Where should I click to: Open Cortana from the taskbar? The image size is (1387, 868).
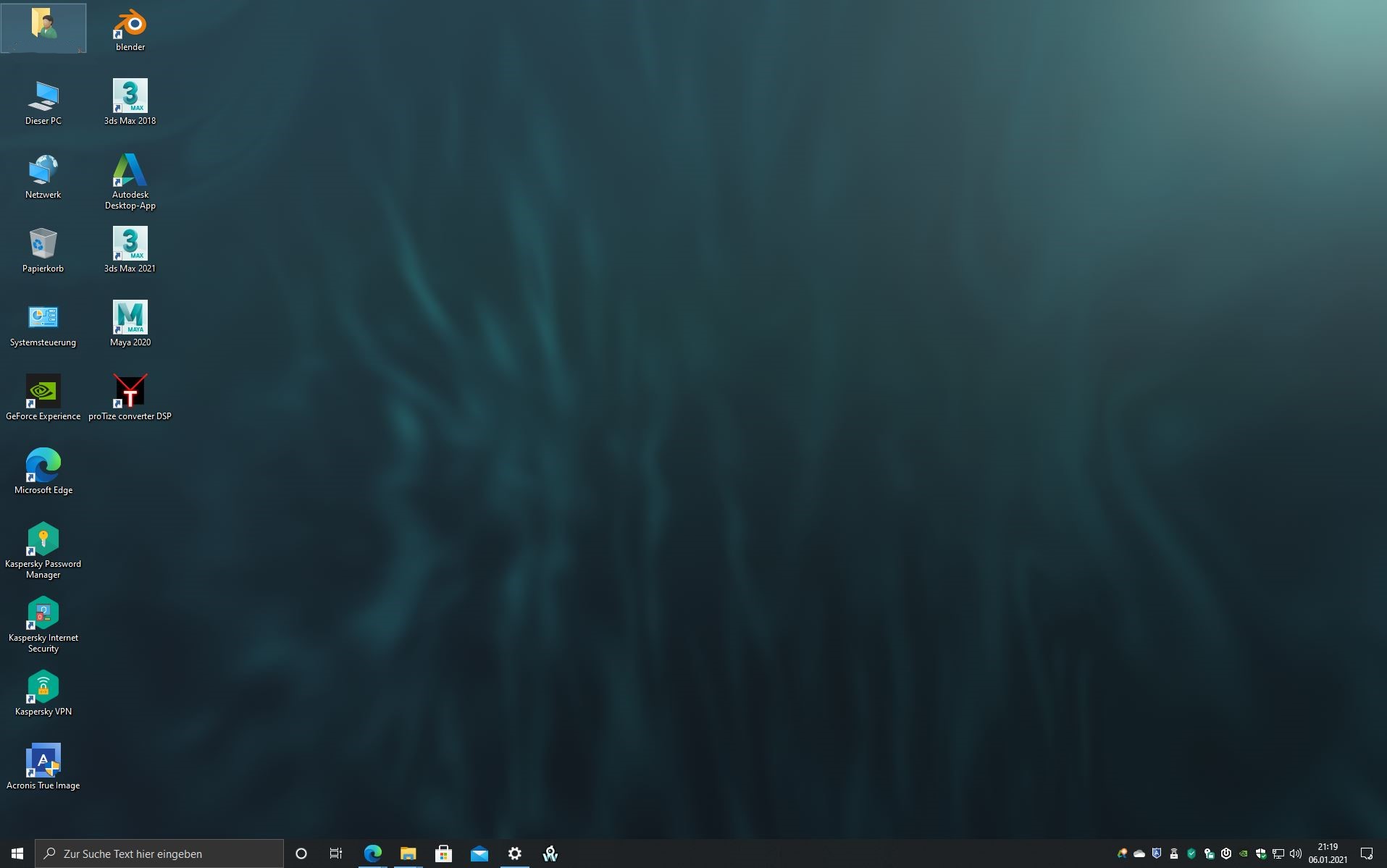click(301, 854)
